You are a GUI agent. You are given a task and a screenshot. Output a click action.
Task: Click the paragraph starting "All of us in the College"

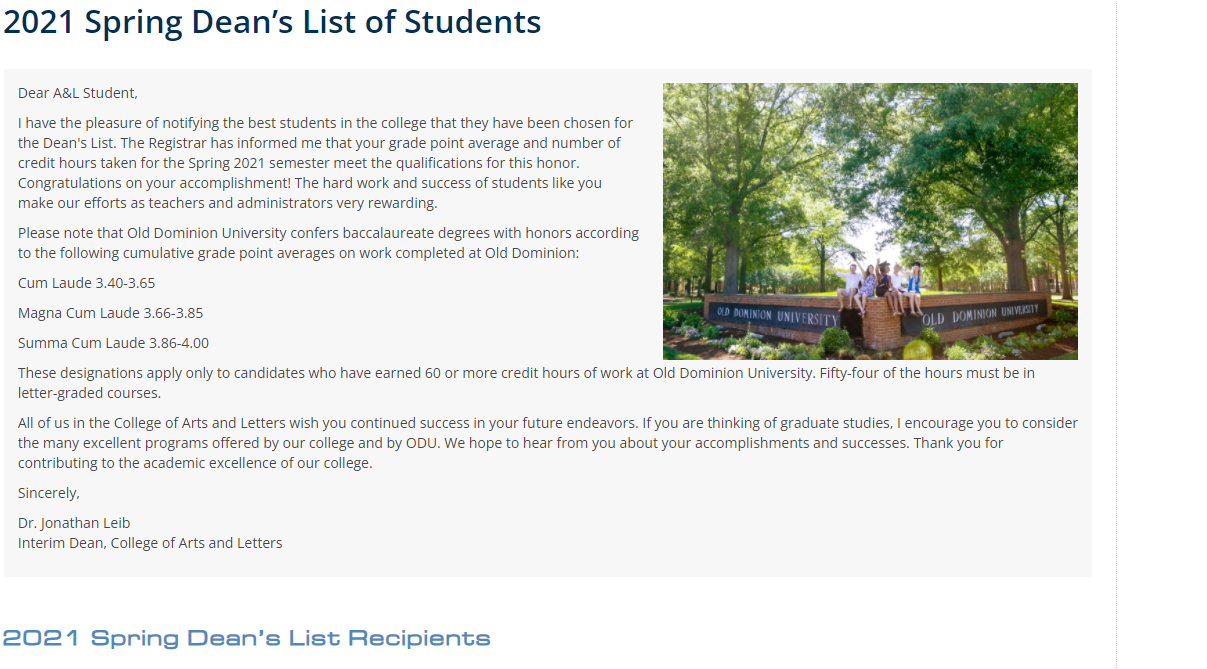click(x=548, y=443)
